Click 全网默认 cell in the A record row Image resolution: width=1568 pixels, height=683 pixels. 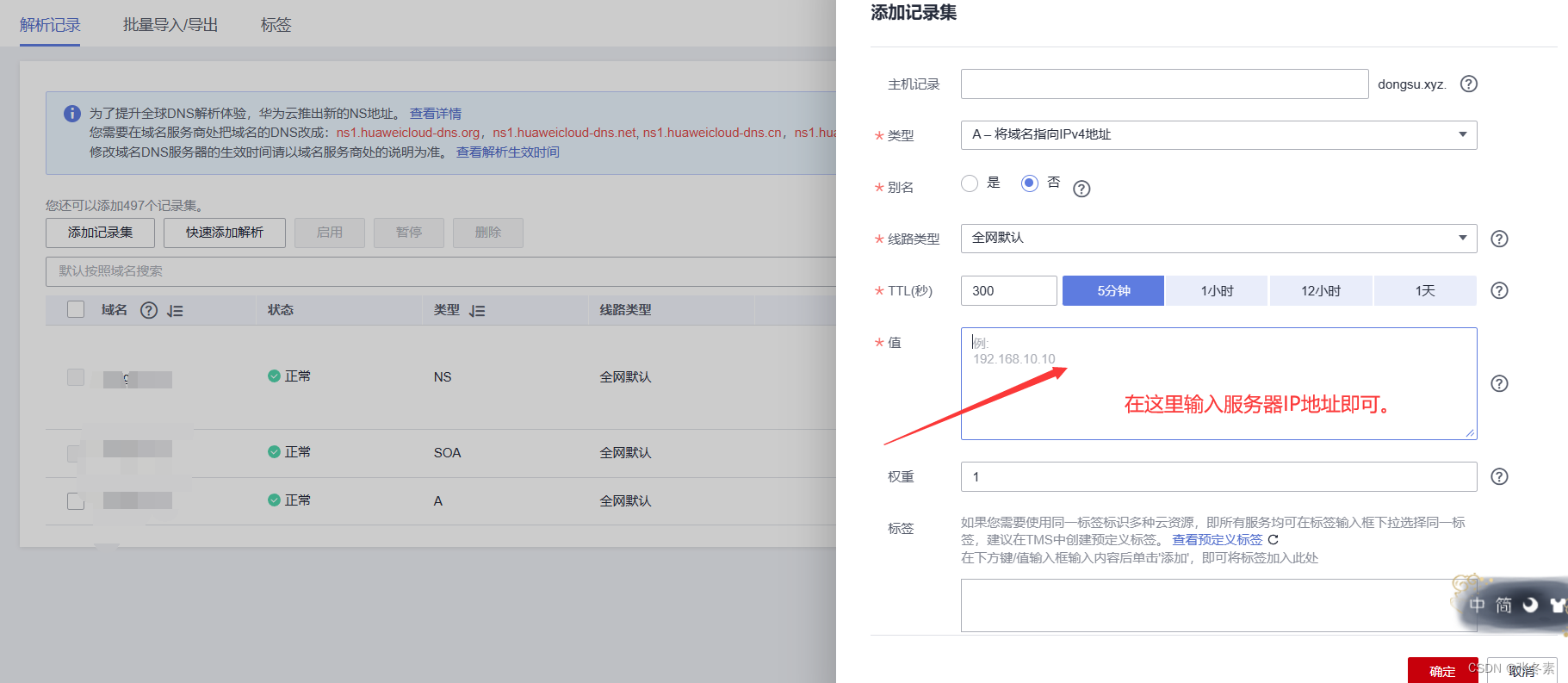625,500
